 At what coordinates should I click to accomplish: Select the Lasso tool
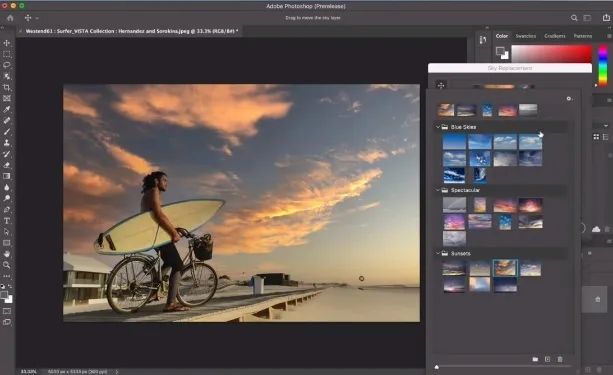pyautogui.click(x=7, y=65)
